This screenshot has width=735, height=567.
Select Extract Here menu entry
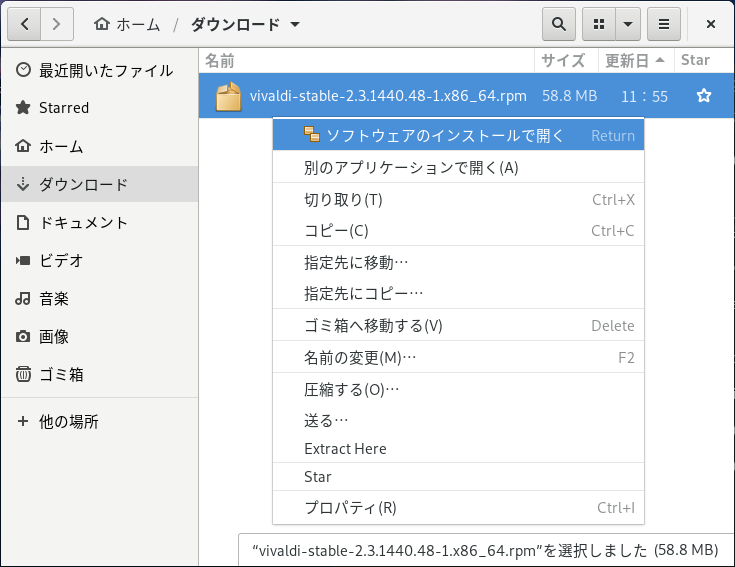pos(458,448)
